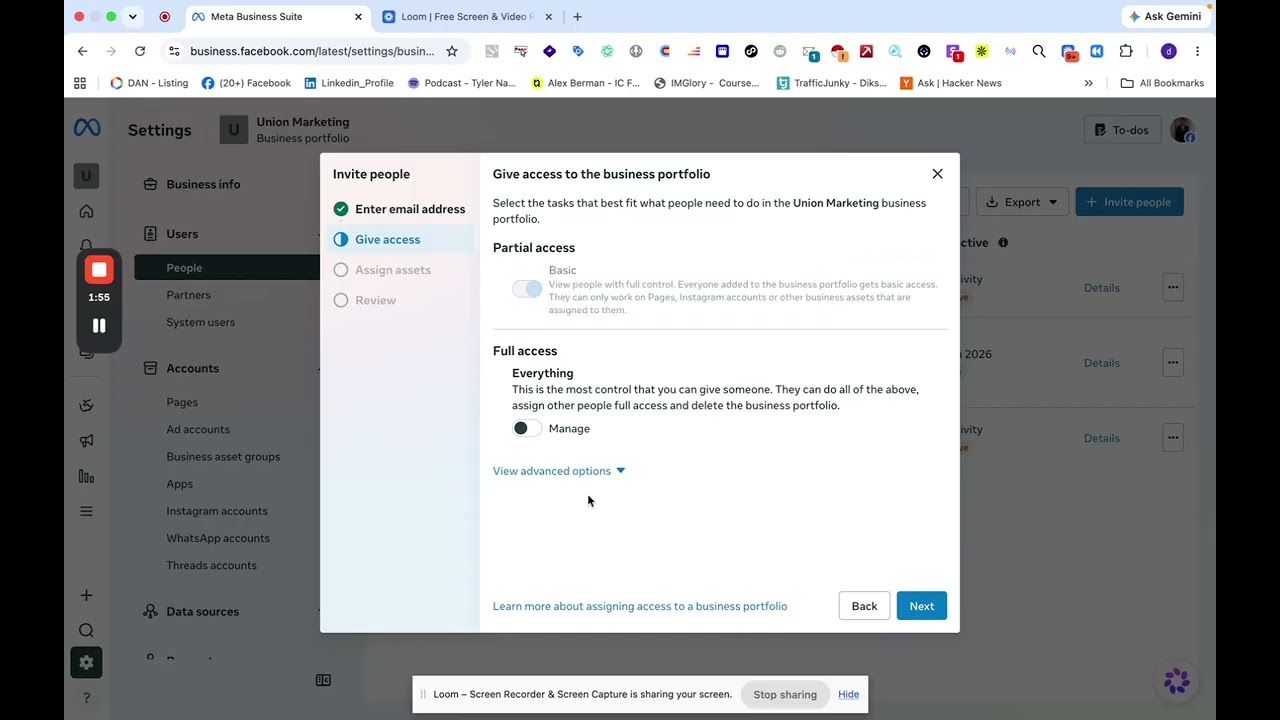1280x720 pixels.
Task: Open the All tools hamburger icon in the left rail
Action: point(86,511)
